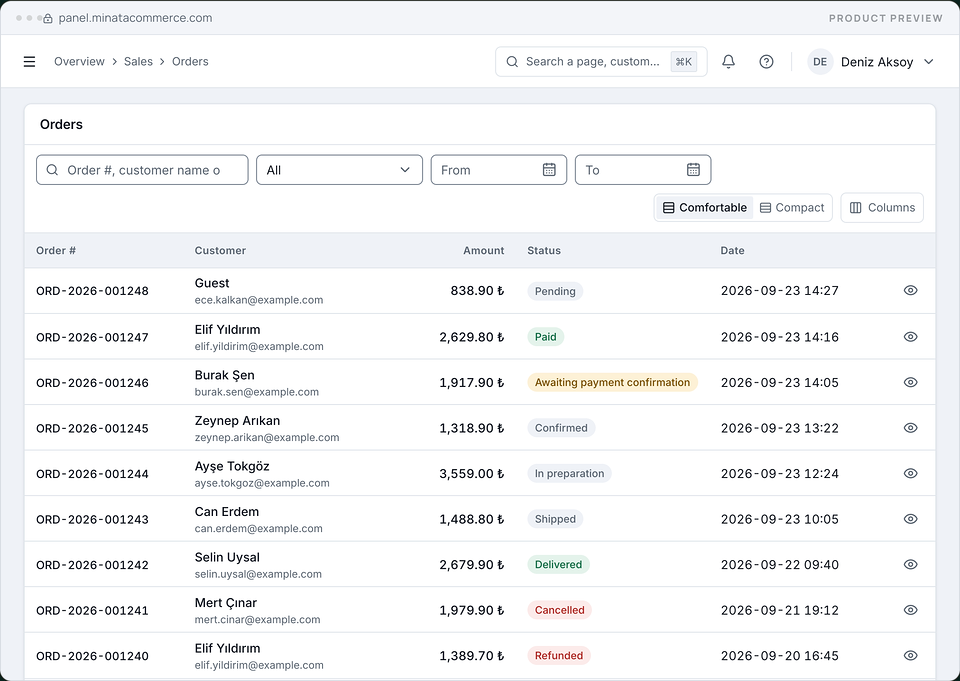Click the DE user avatar
The image size is (960, 681).
pyautogui.click(x=820, y=62)
